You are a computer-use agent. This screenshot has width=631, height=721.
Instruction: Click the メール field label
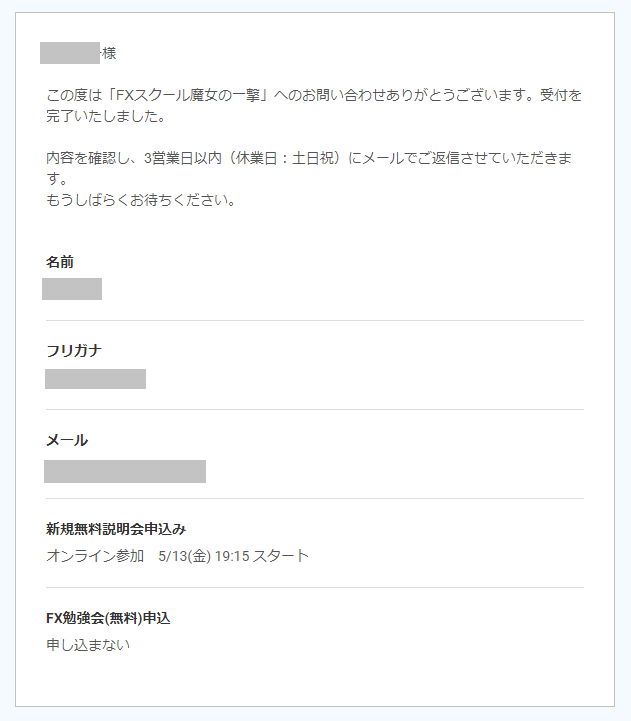[x=67, y=440]
